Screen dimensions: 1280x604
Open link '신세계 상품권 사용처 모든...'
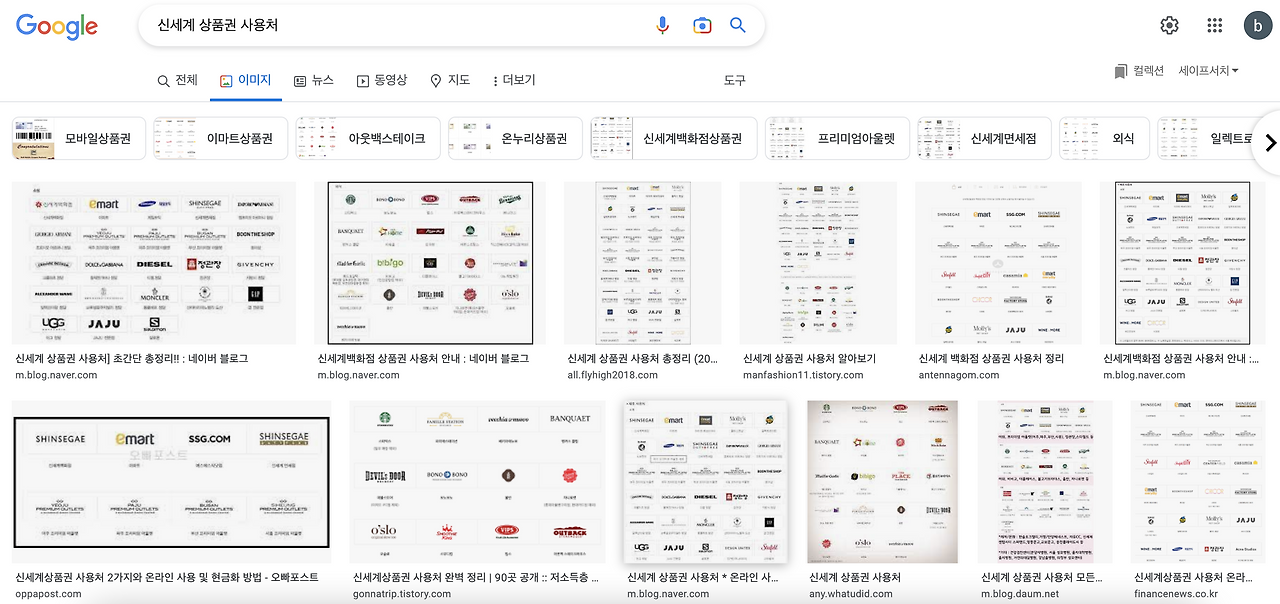1042,577
